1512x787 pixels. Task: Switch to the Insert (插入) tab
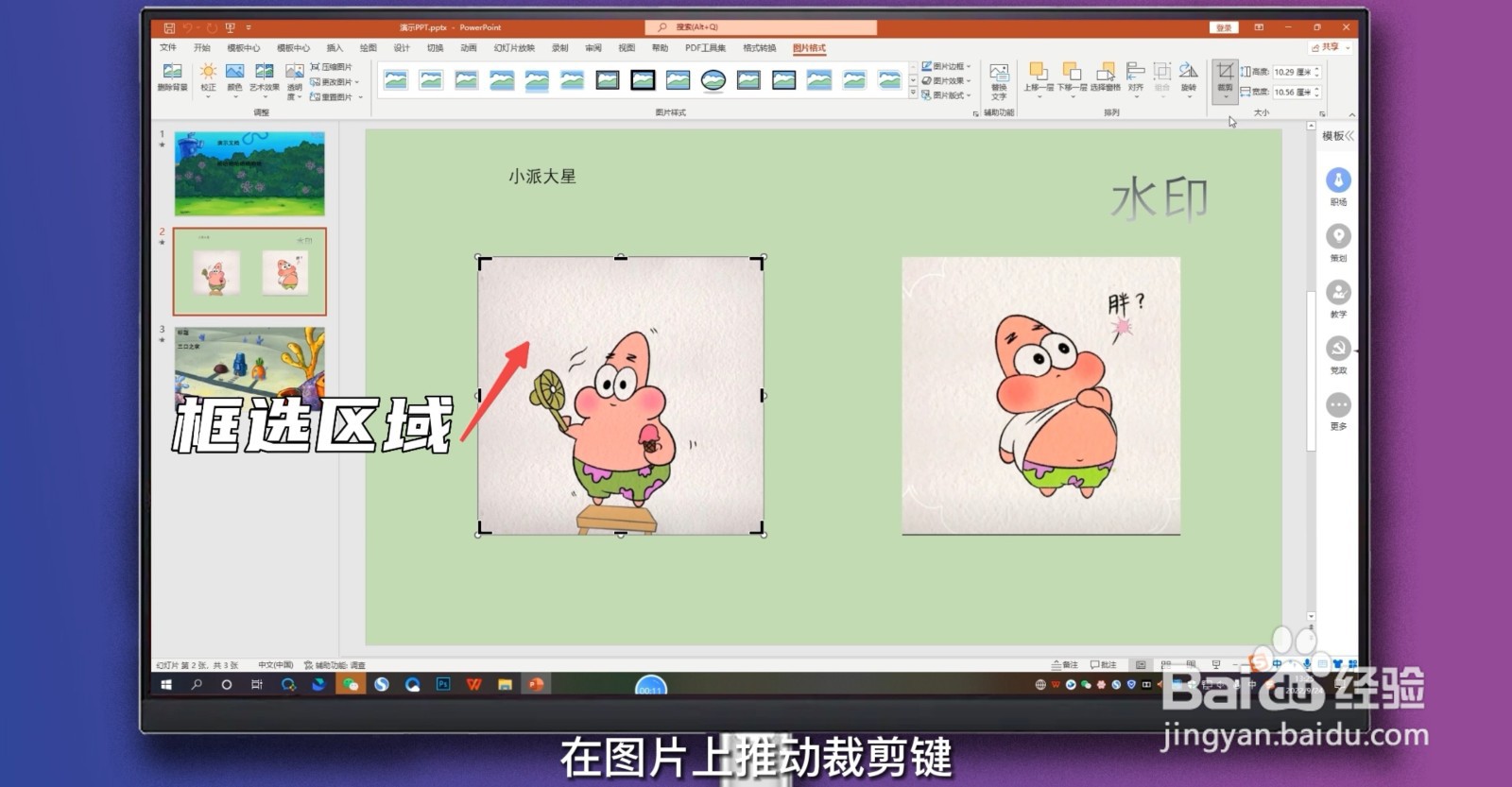(x=335, y=47)
